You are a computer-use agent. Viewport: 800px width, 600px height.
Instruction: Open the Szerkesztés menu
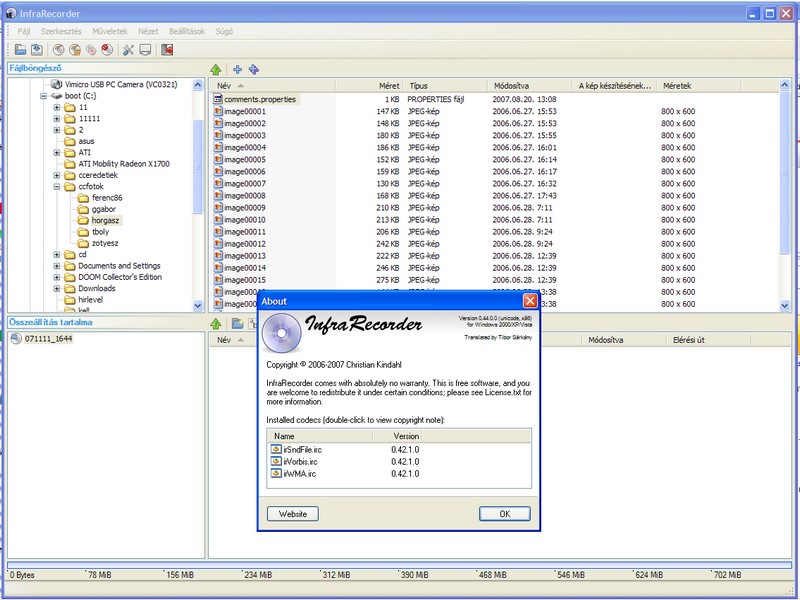pos(61,31)
